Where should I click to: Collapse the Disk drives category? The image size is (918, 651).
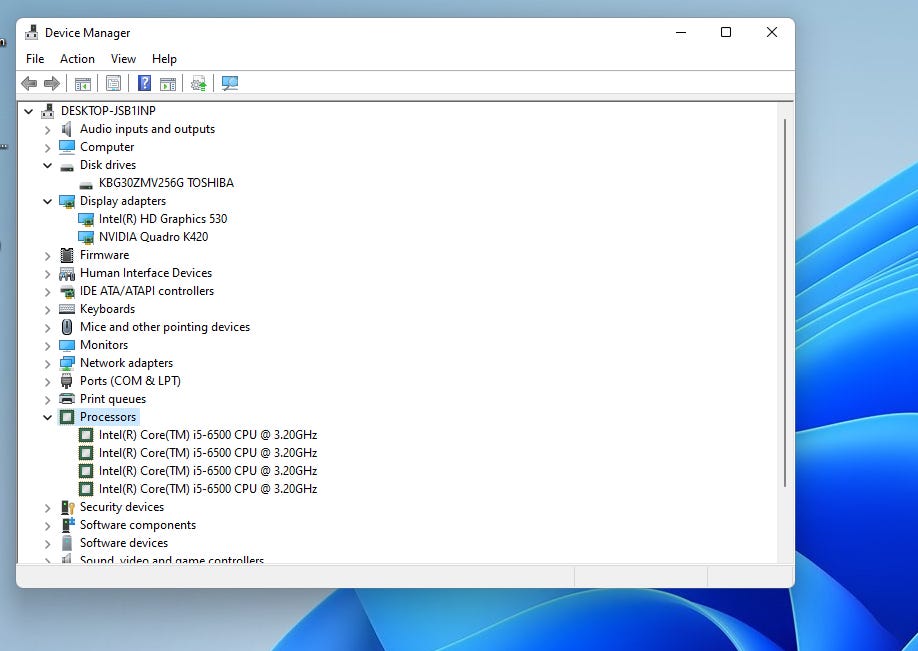click(x=47, y=165)
